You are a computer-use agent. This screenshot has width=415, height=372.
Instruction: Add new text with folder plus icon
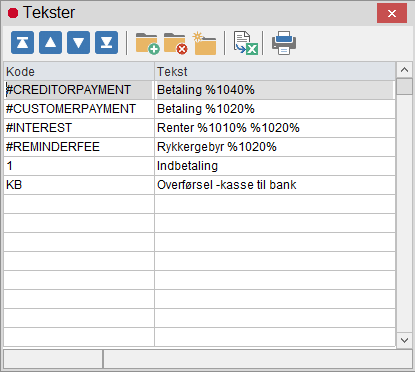click(147, 43)
